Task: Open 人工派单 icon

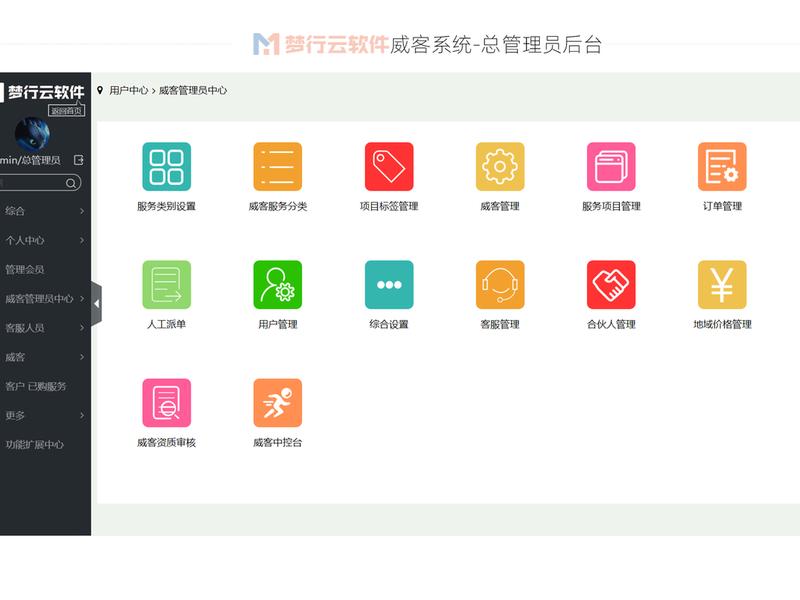Action: 166,285
